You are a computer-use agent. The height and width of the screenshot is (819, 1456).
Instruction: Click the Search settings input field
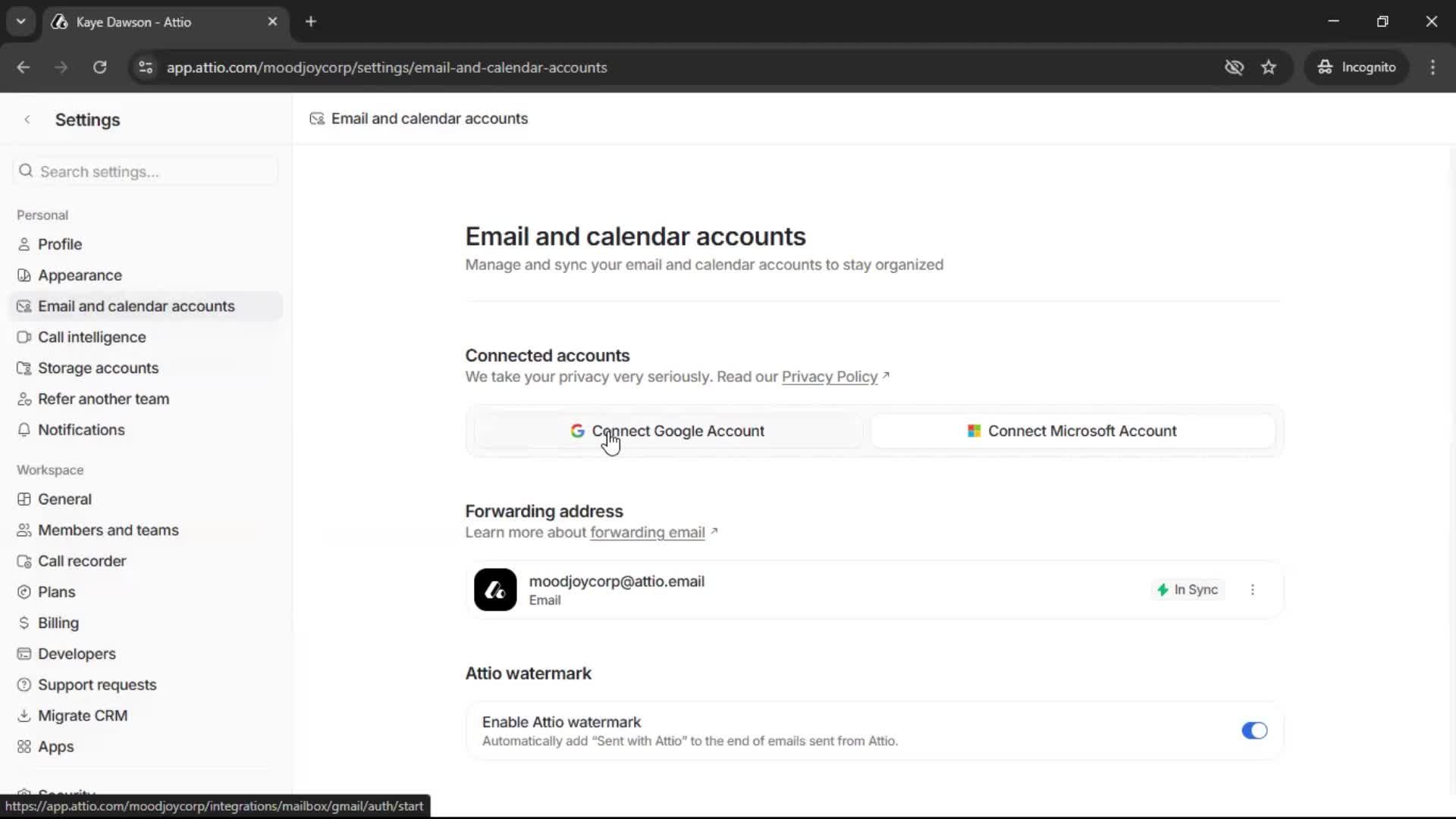pyautogui.click(x=146, y=171)
